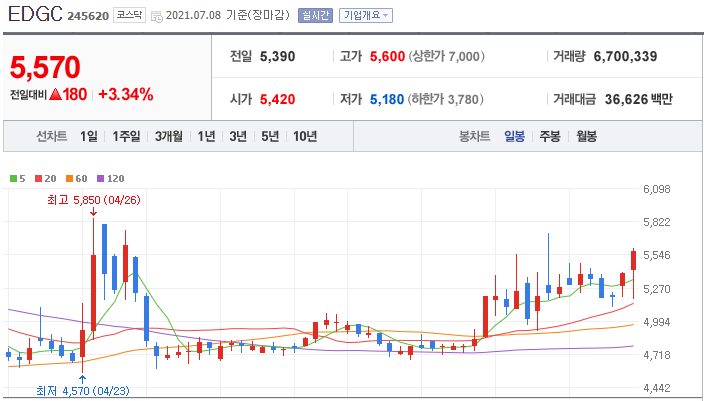The width and height of the screenshot is (704, 401).
Task: Click the 6,098 y-axis label
Action: pos(657,189)
